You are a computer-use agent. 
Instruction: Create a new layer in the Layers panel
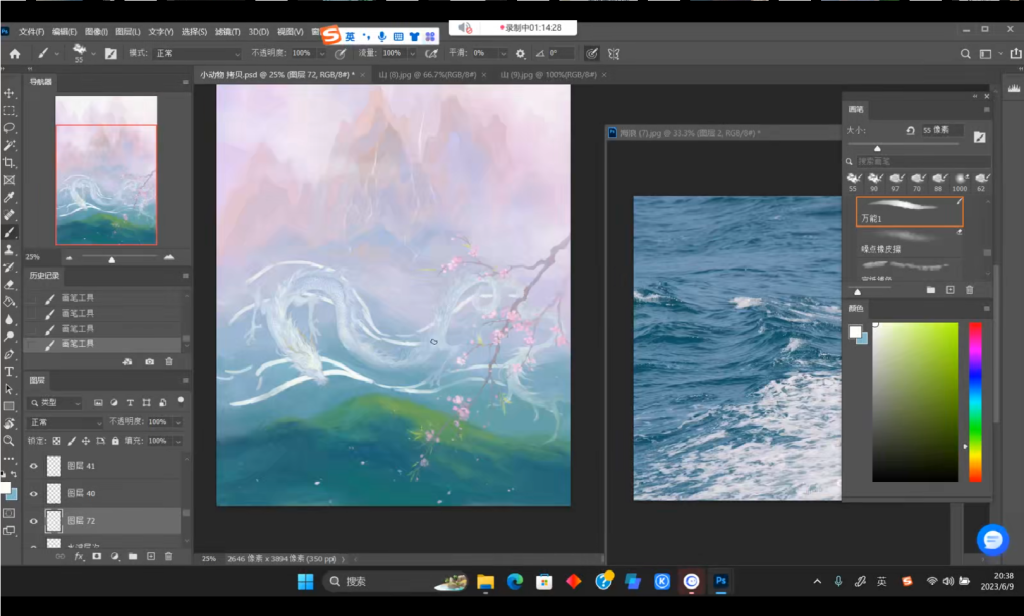click(150, 556)
